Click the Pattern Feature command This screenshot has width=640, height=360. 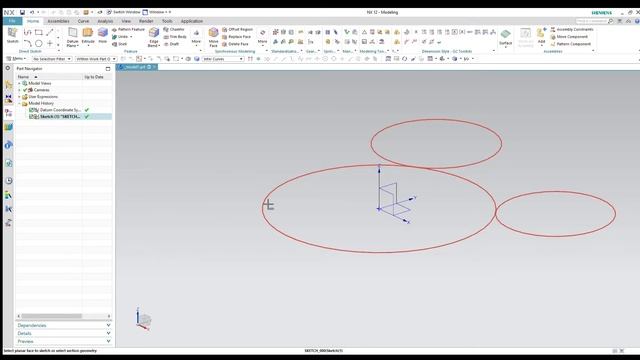128,29
